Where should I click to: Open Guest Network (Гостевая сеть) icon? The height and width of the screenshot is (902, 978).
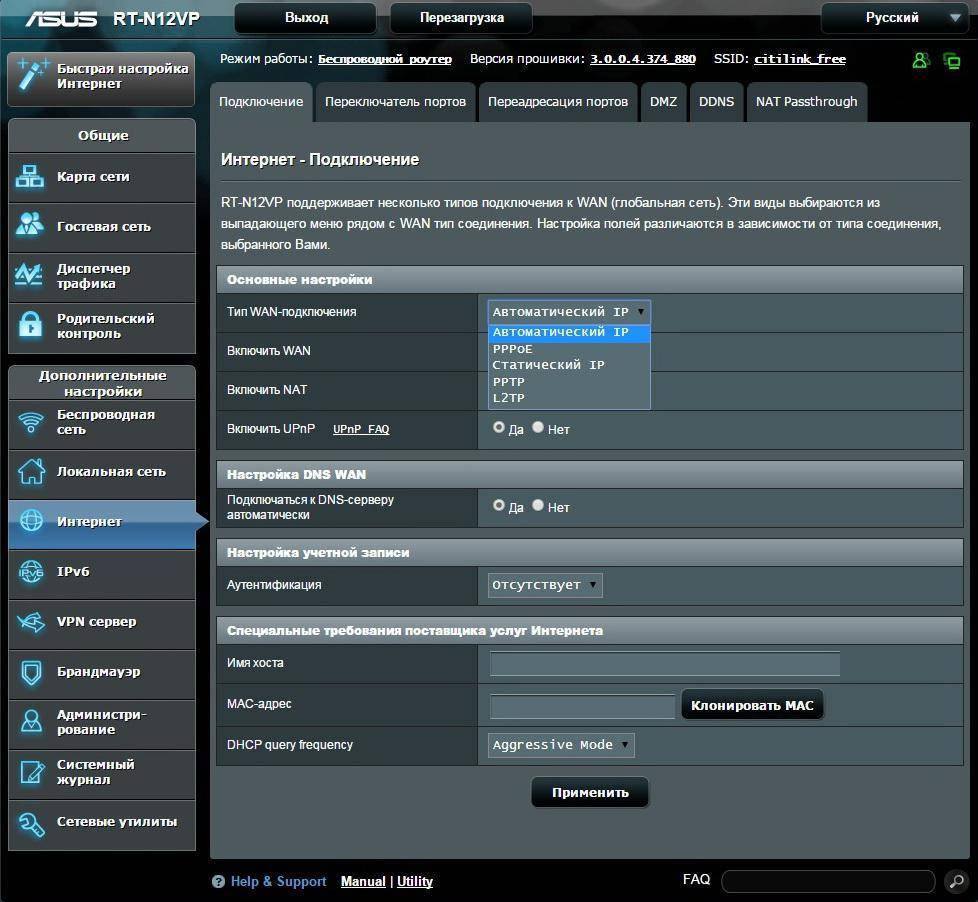click(31, 226)
